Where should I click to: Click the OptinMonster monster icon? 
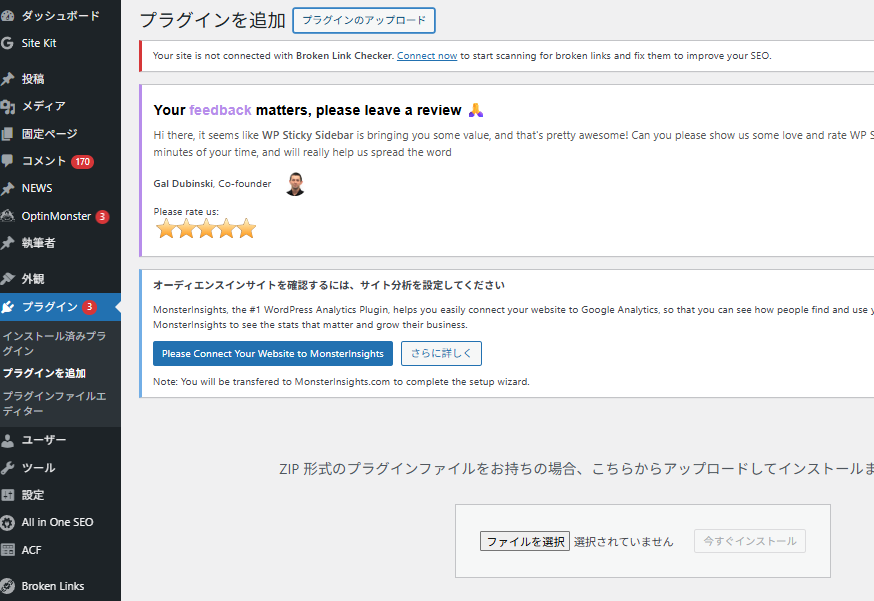click(x=8, y=216)
